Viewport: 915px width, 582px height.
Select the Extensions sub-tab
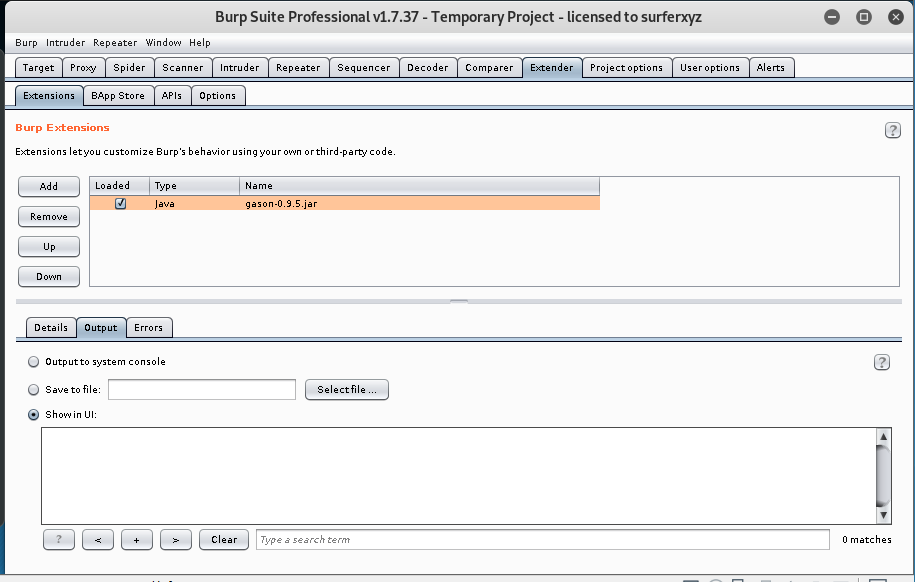[49, 96]
